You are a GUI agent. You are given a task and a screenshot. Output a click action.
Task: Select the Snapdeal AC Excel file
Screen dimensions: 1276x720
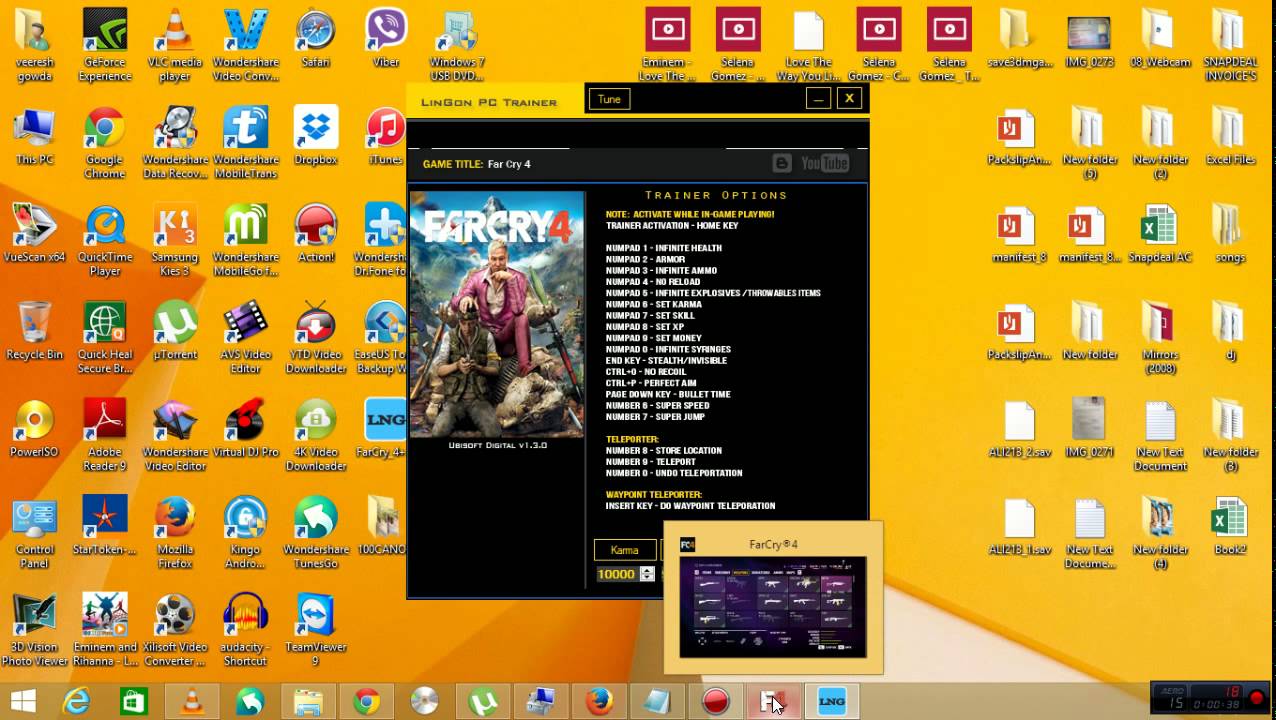click(x=1160, y=233)
